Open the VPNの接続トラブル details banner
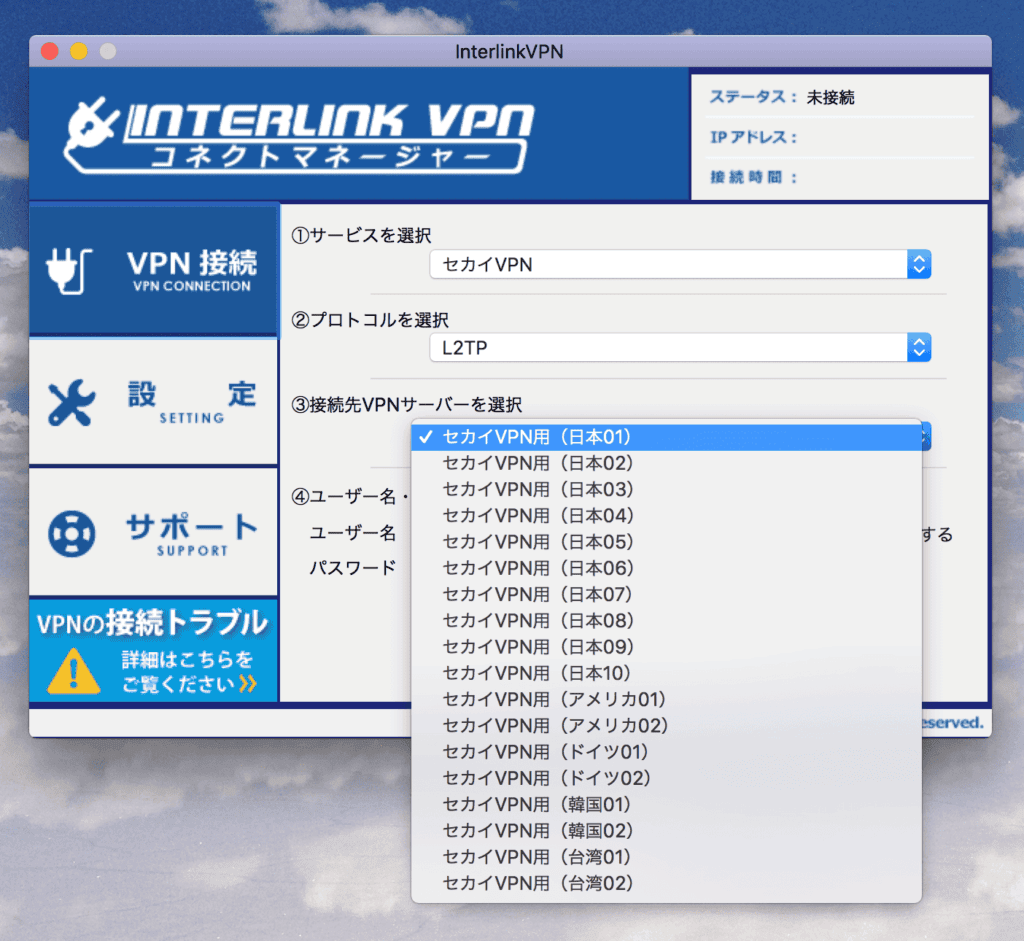Viewport: 1024px width, 941px height. (x=154, y=650)
